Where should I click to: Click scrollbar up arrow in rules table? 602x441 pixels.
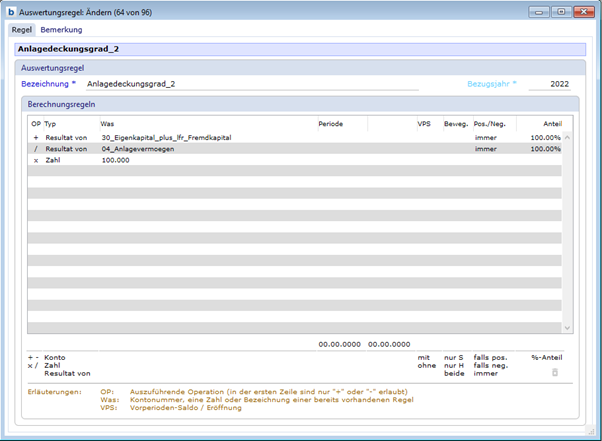click(567, 137)
